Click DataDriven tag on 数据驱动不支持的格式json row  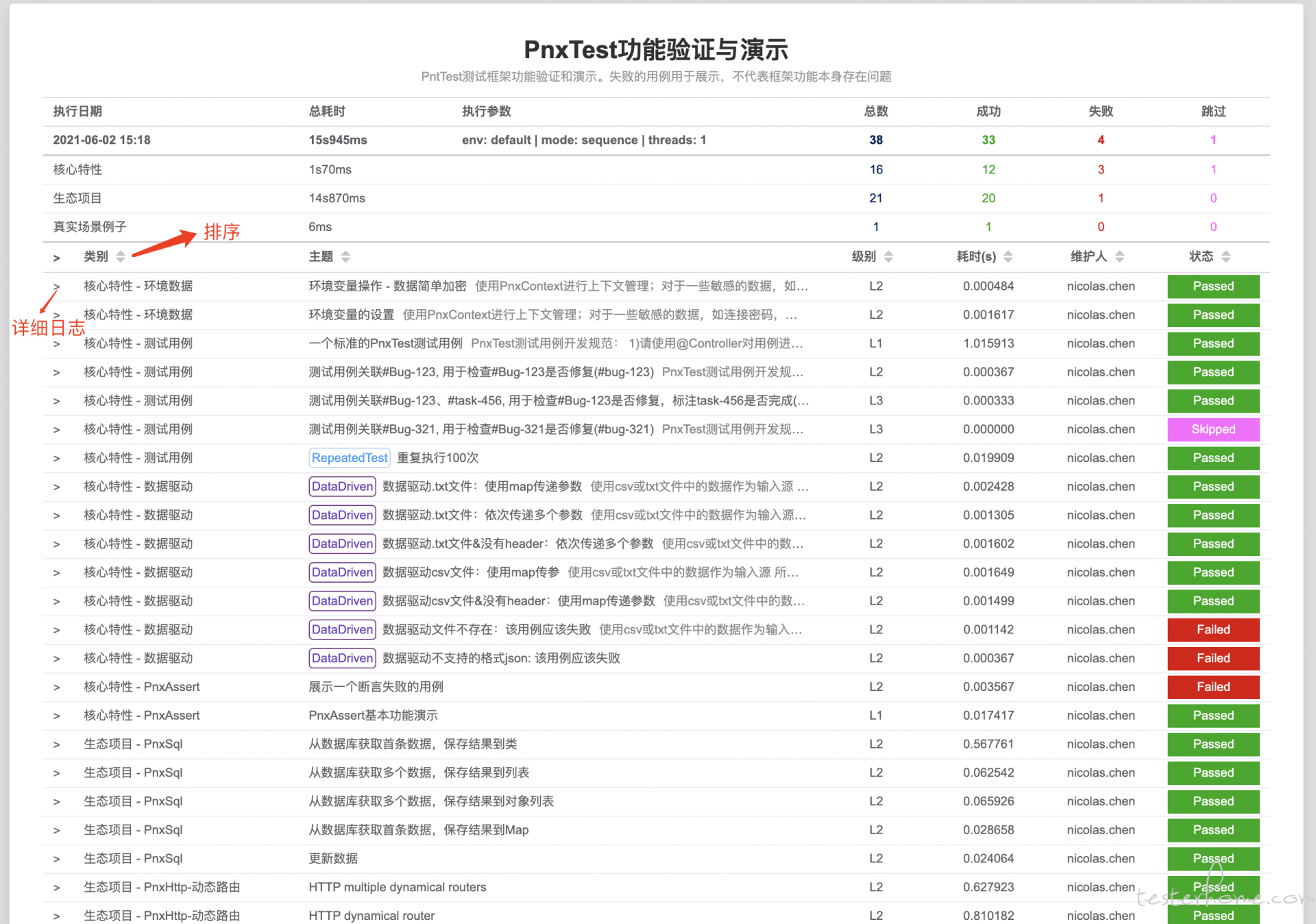342,658
